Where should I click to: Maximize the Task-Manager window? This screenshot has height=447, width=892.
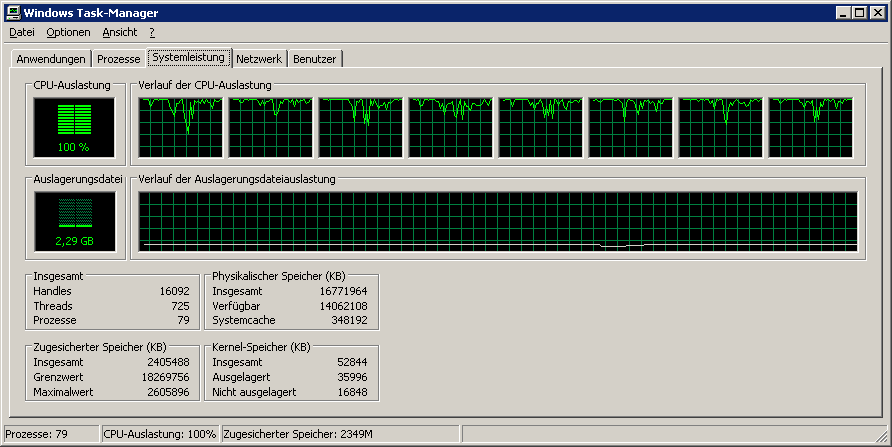point(860,12)
